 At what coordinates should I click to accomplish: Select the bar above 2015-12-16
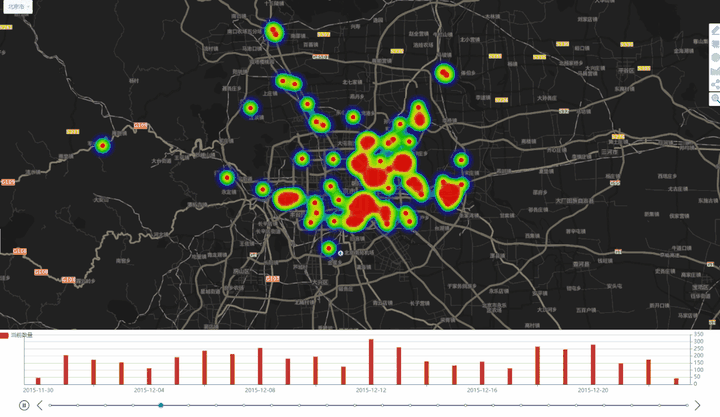tap(482, 373)
